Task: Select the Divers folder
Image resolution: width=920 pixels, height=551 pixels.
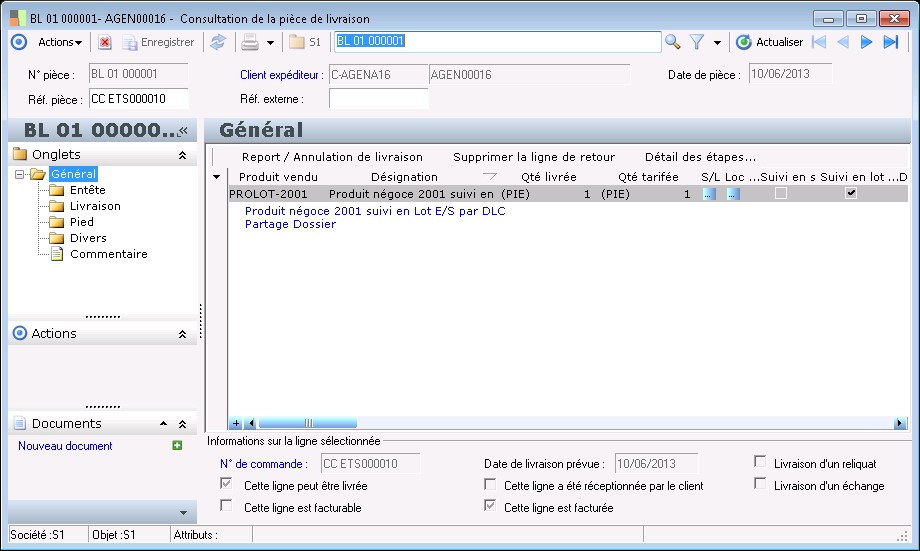Action: point(88,238)
